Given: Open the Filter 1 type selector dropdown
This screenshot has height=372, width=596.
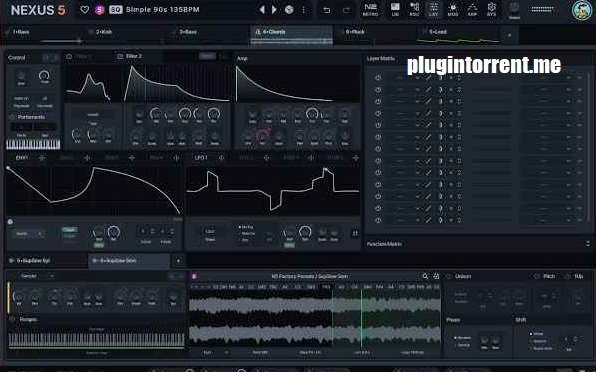Looking at the screenshot, I should point(93,114).
